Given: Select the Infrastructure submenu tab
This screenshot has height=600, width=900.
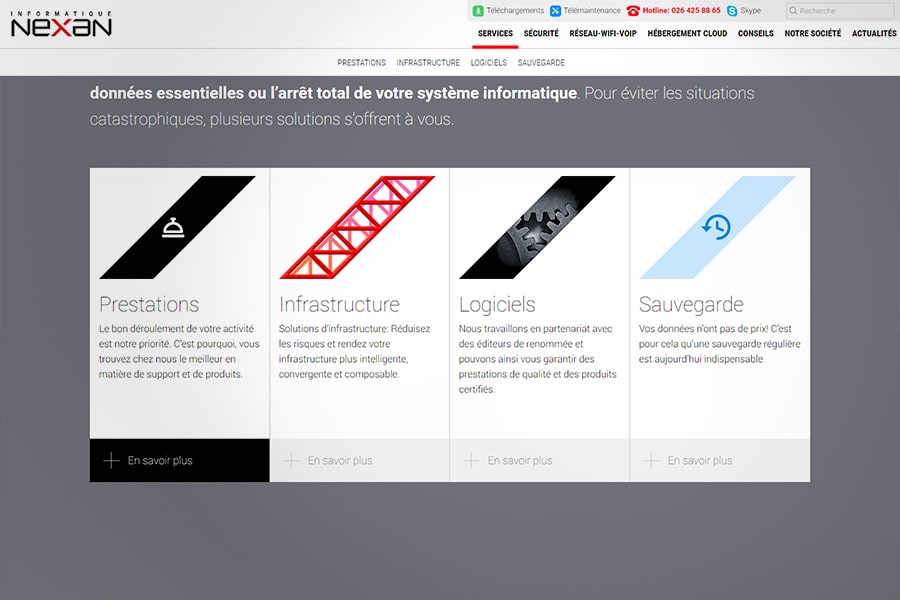Looking at the screenshot, I should pos(428,63).
